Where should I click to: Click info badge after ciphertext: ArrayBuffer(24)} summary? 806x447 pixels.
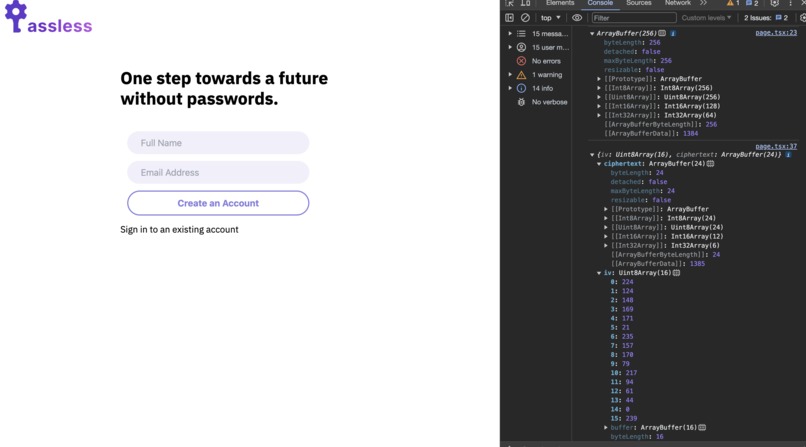click(788, 155)
